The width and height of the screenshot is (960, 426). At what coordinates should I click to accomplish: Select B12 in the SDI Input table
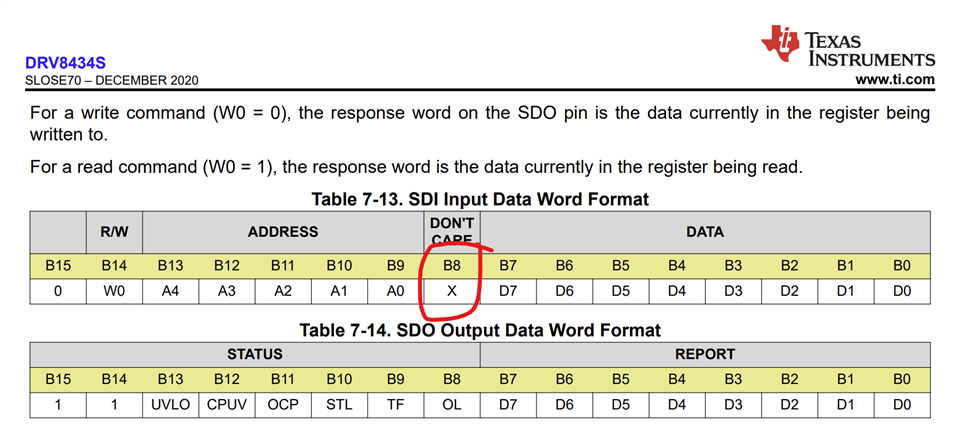coord(227,266)
